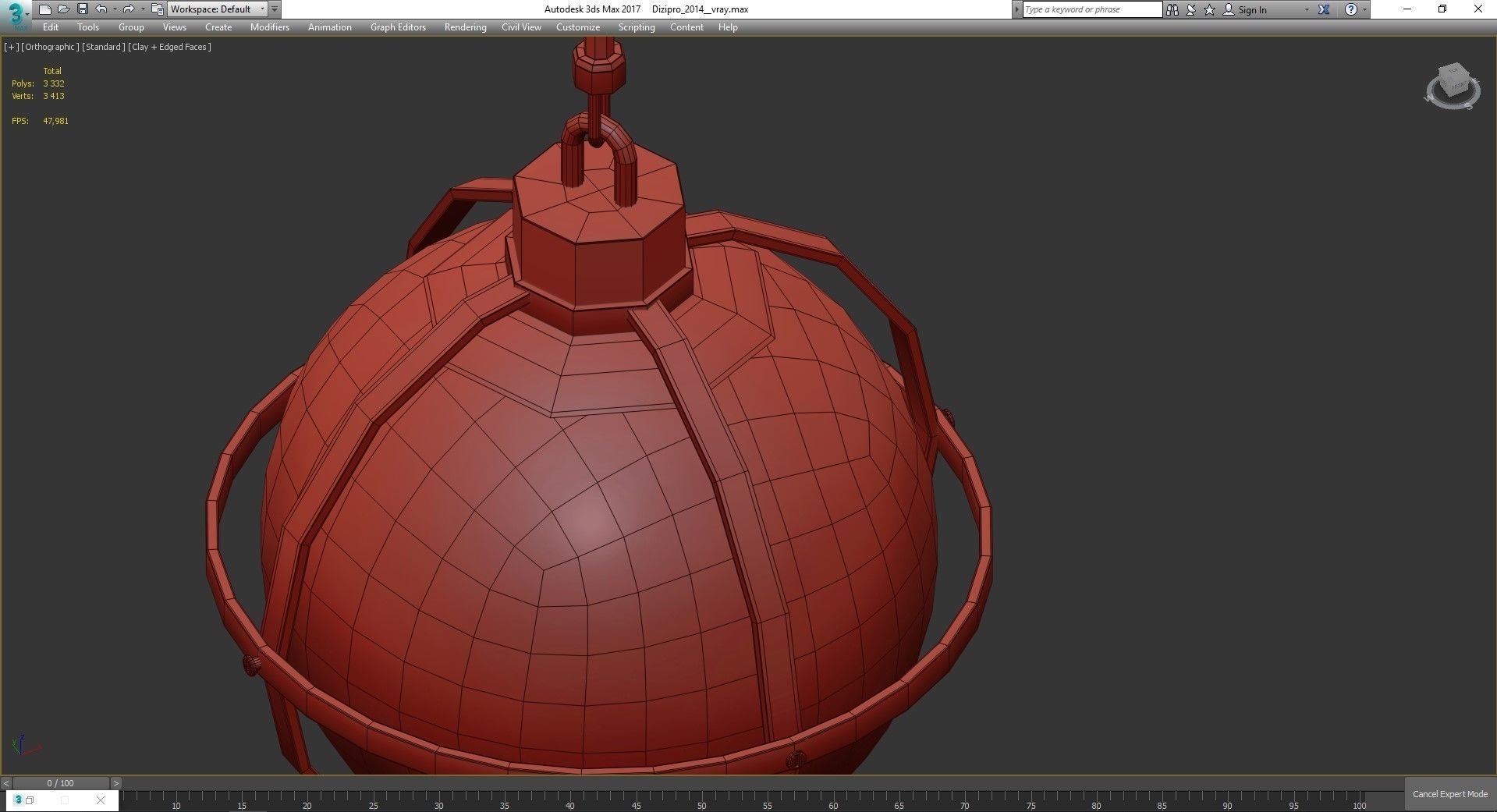1497x812 pixels.
Task: Open the Workspace: Default dropdown
Action: coord(217,9)
